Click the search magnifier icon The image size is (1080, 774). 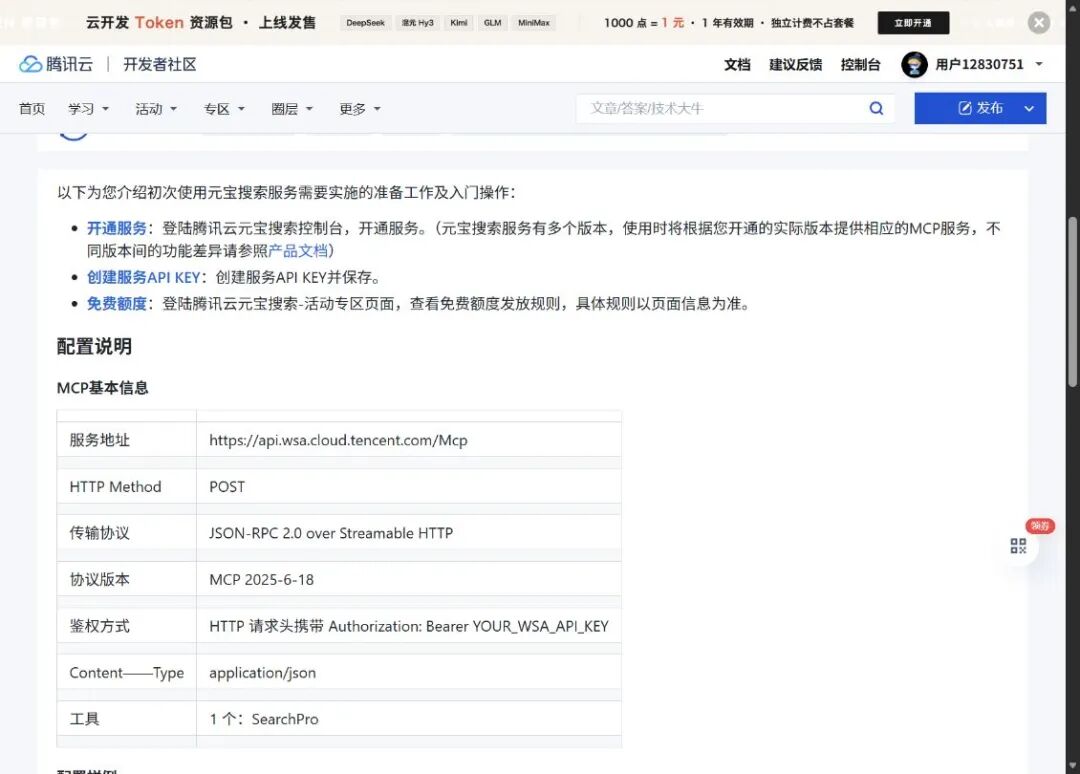point(876,108)
